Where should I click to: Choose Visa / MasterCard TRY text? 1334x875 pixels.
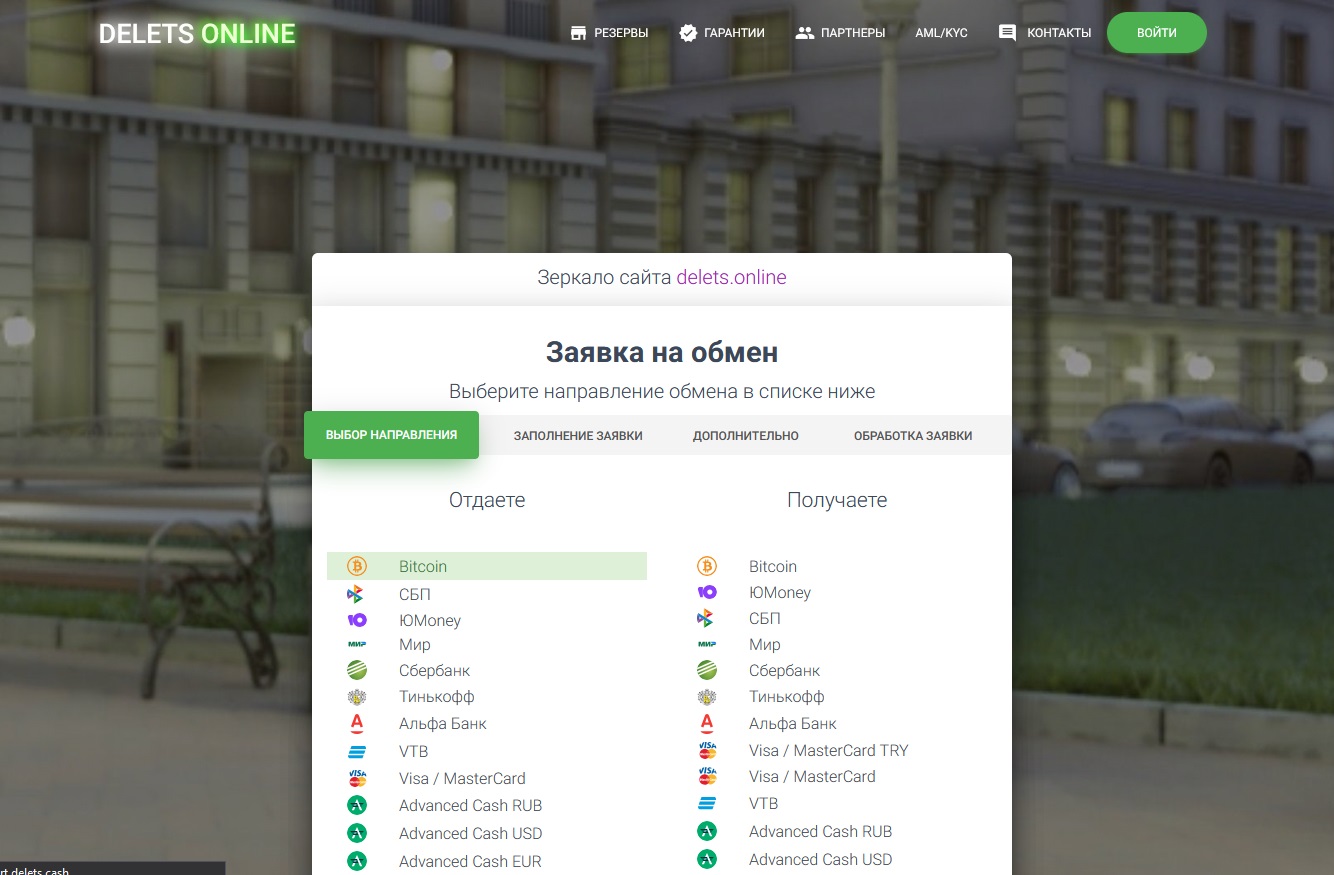point(829,750)
